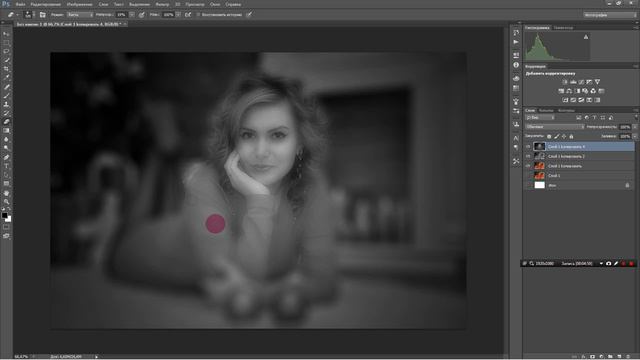
Task: Enable the Восстановить историю checkbox
Action: point(198,15)
